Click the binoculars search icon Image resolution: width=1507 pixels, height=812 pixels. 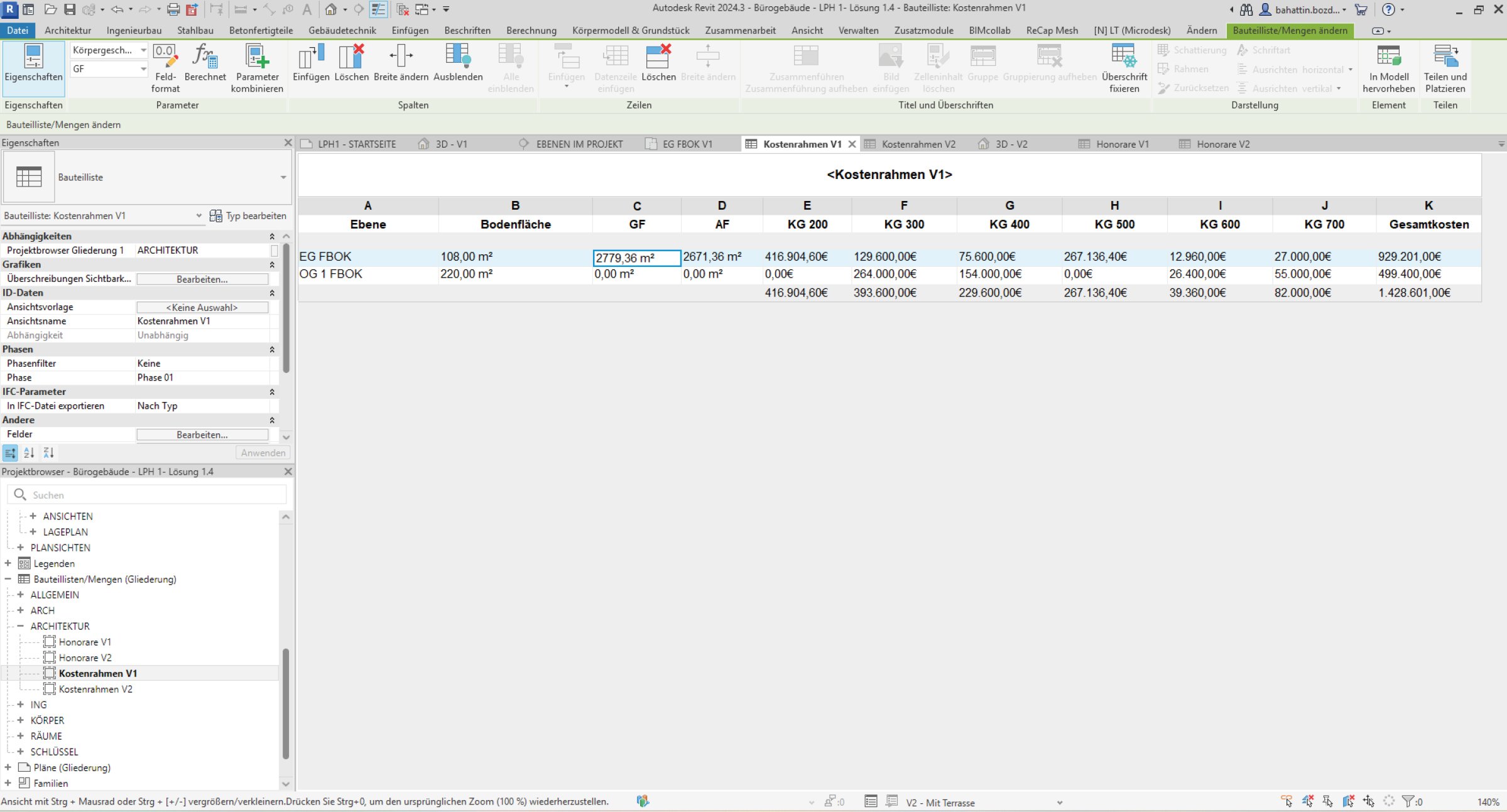click(1247, 9)
